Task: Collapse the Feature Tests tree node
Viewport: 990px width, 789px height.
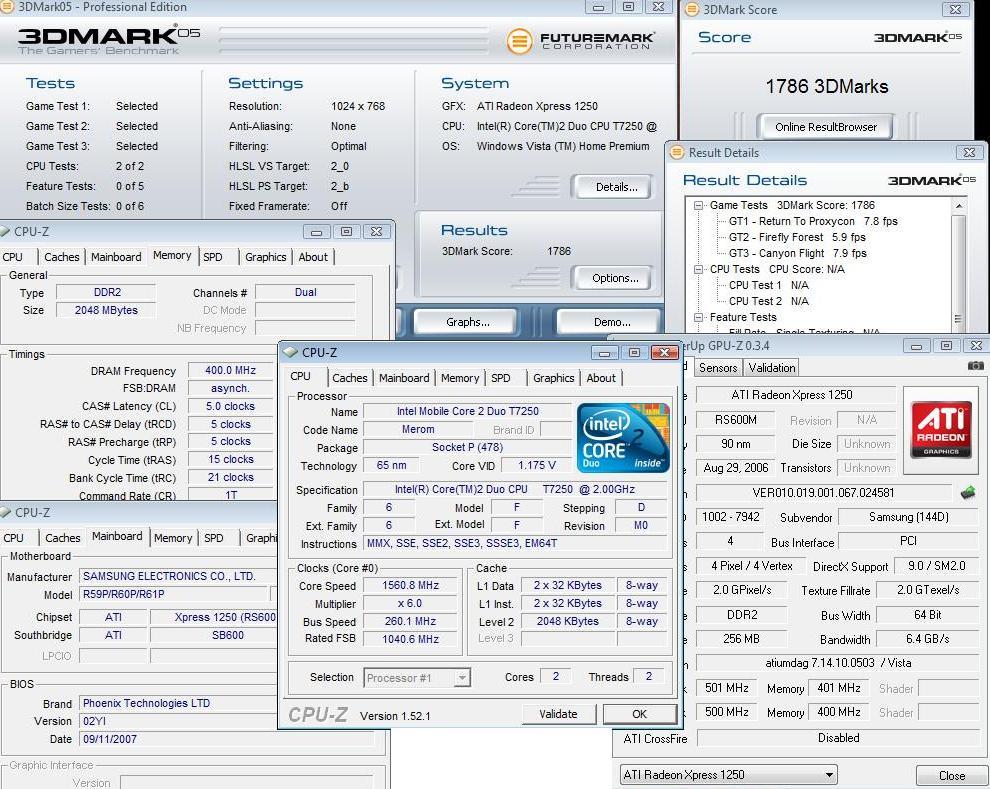Action: (698, 317)
